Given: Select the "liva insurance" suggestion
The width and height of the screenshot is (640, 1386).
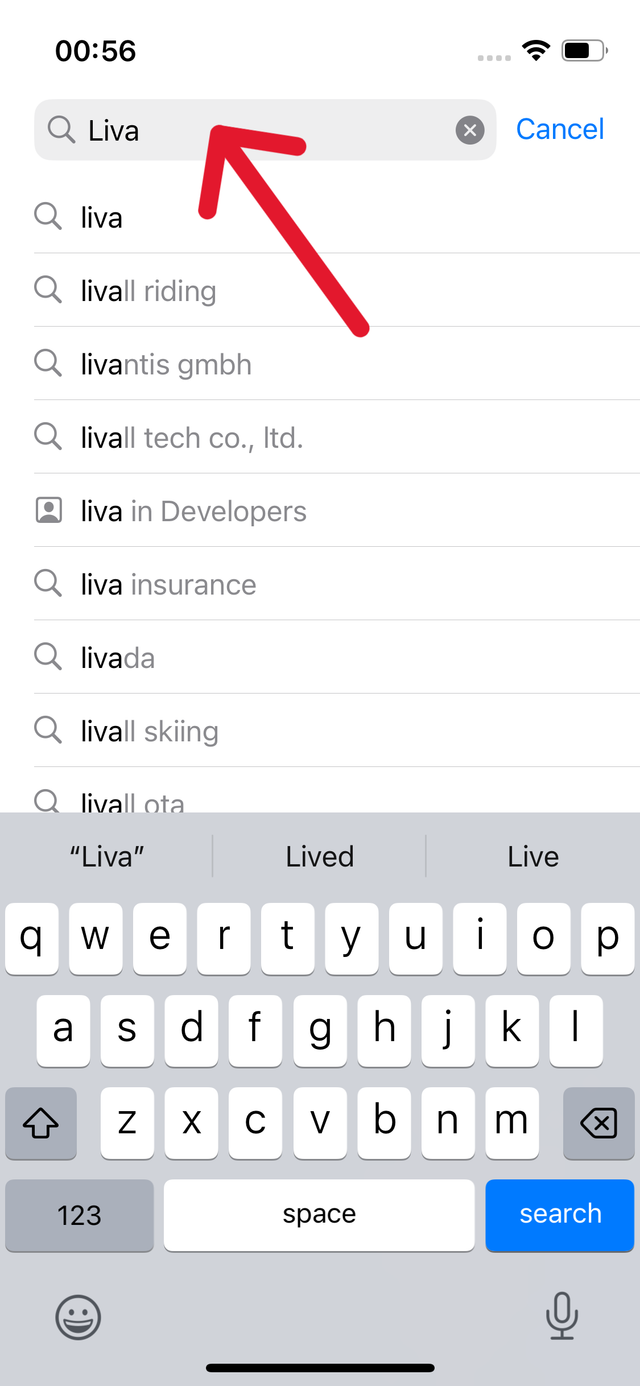Looking at the screenshot, I should pos(168,584).
